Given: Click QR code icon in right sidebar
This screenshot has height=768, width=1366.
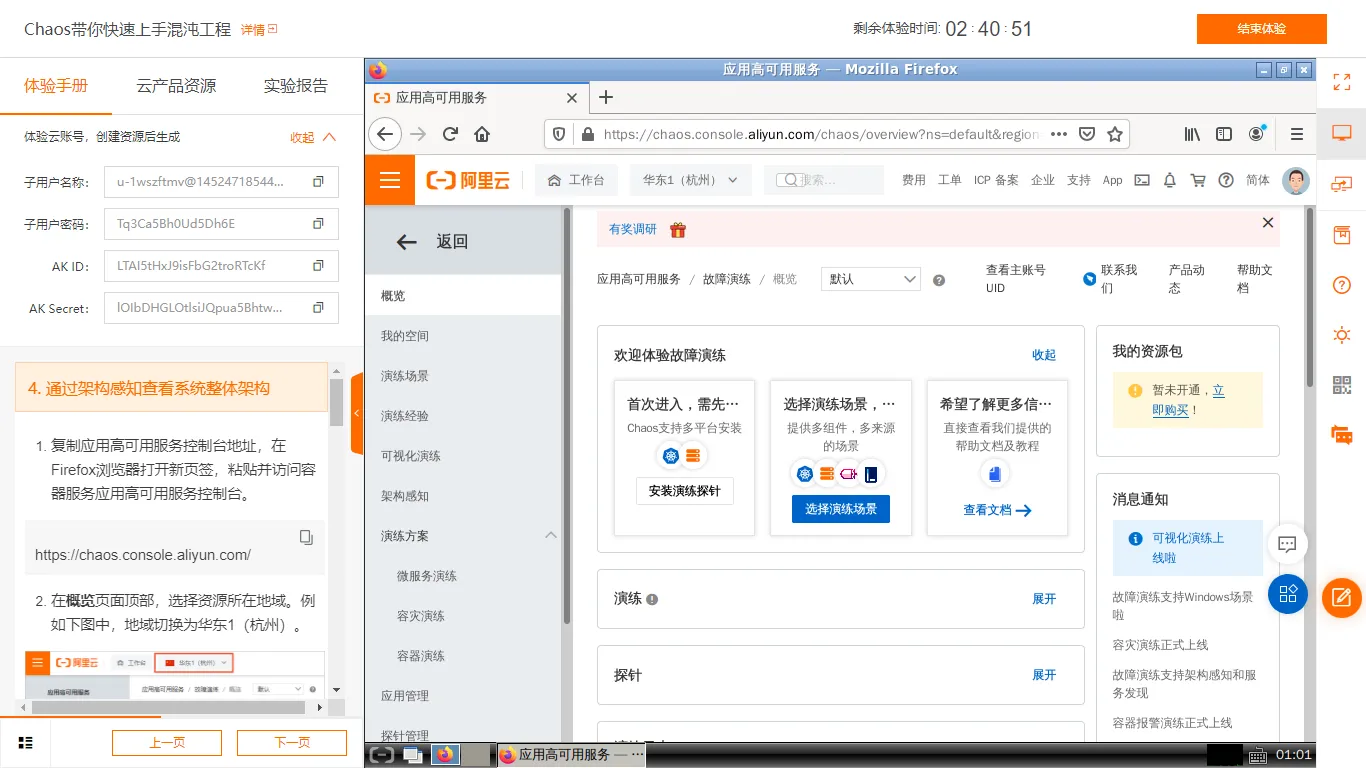Looking at the screenshot, I should point(1342,385).
